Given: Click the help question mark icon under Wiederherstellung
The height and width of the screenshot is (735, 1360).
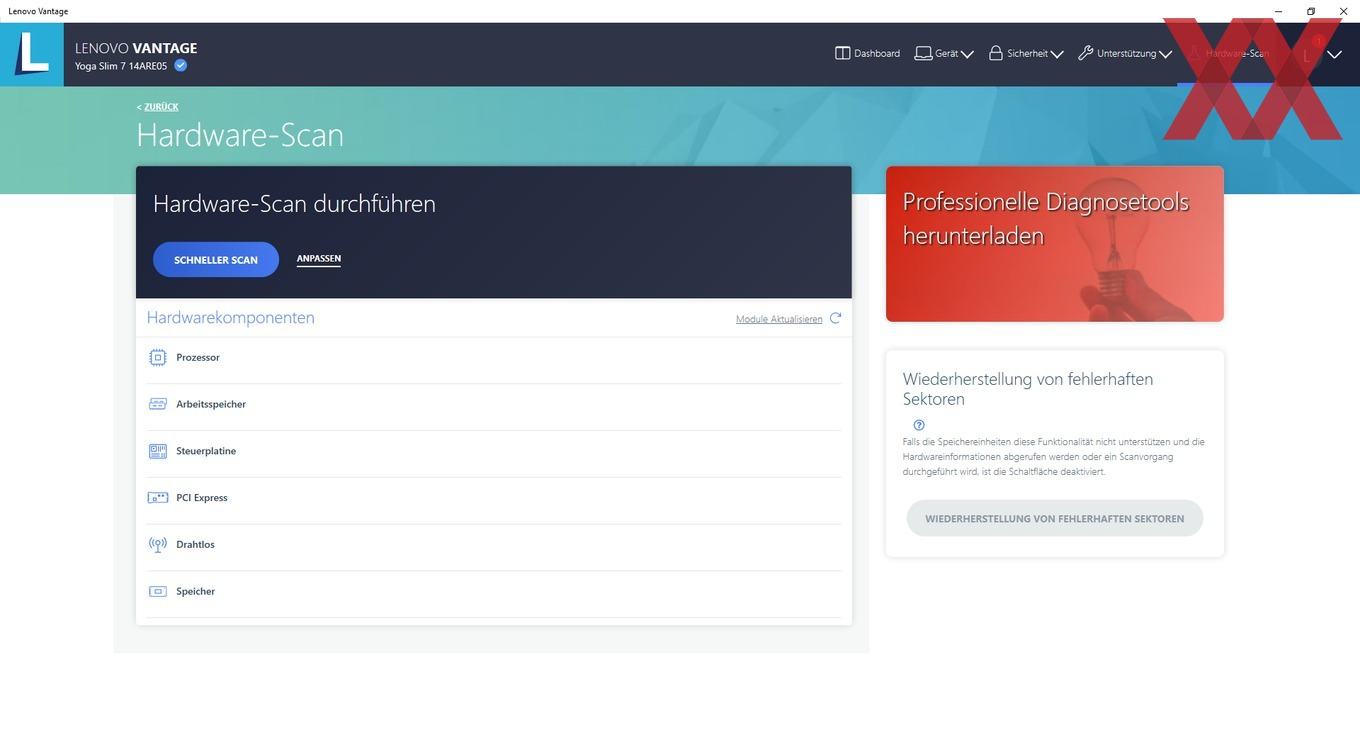Looking at the screenshot, I should (919, 425).
